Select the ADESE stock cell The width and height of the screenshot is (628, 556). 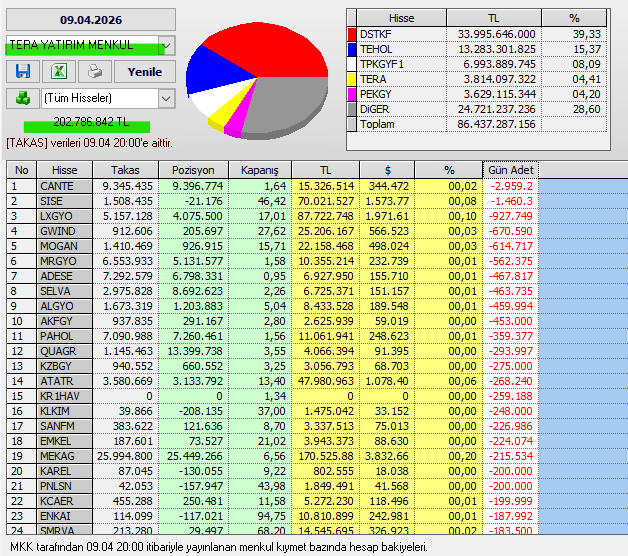[x=64, y=276]
